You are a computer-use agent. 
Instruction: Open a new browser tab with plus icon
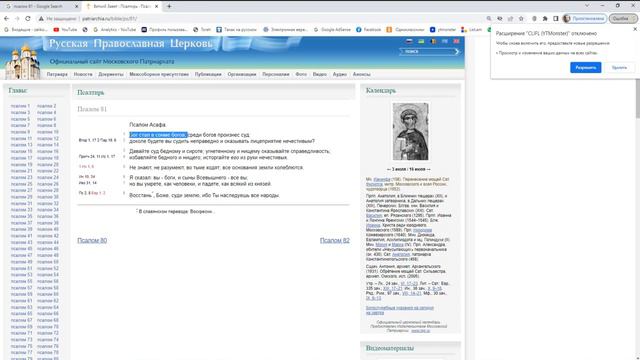coord(169,6)
